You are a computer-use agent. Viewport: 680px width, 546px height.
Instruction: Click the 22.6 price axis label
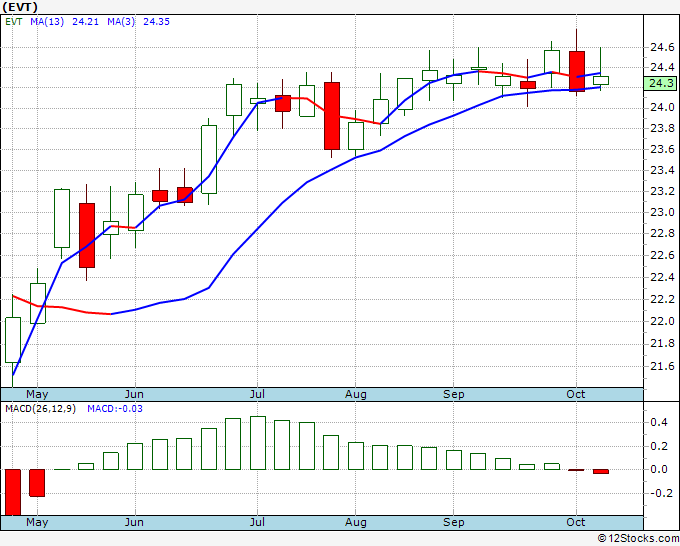point(662,255)
